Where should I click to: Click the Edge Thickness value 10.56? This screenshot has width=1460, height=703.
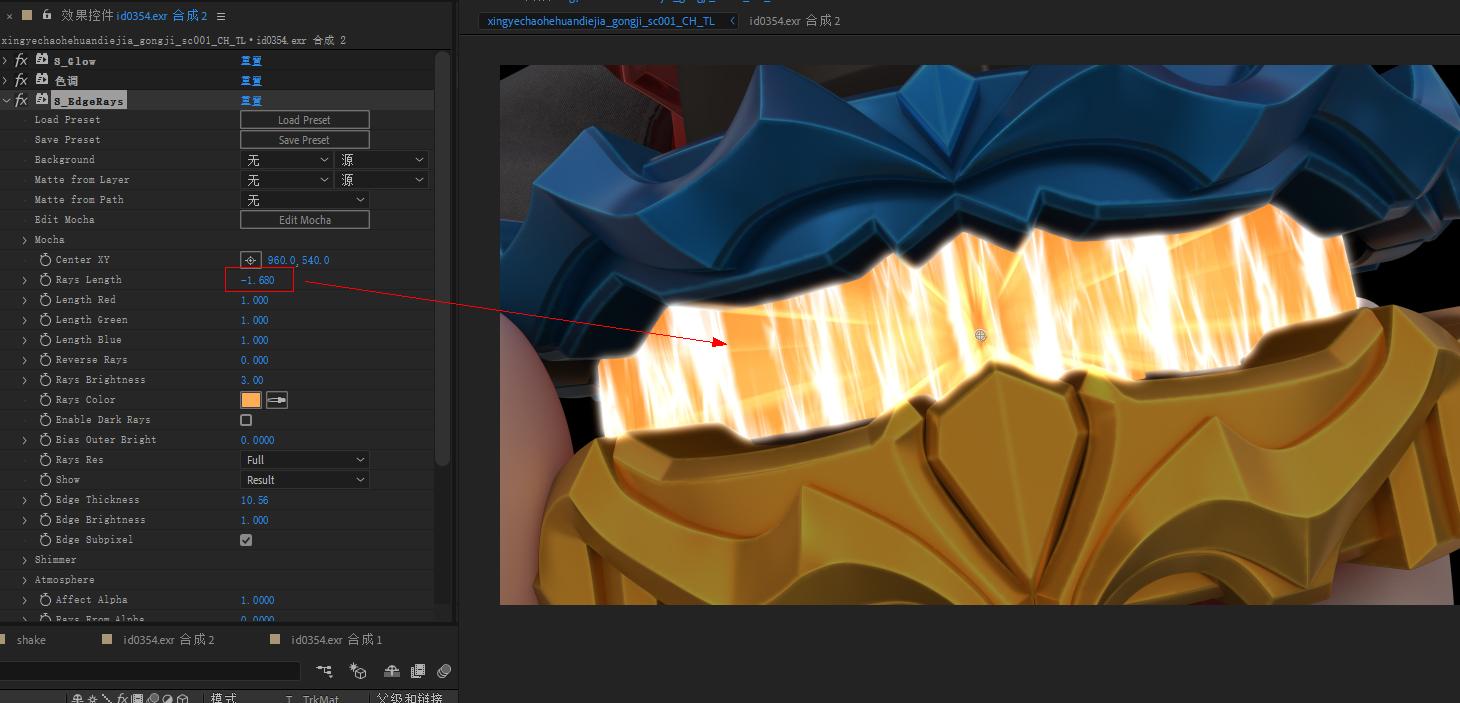click(x=255, y=500)
